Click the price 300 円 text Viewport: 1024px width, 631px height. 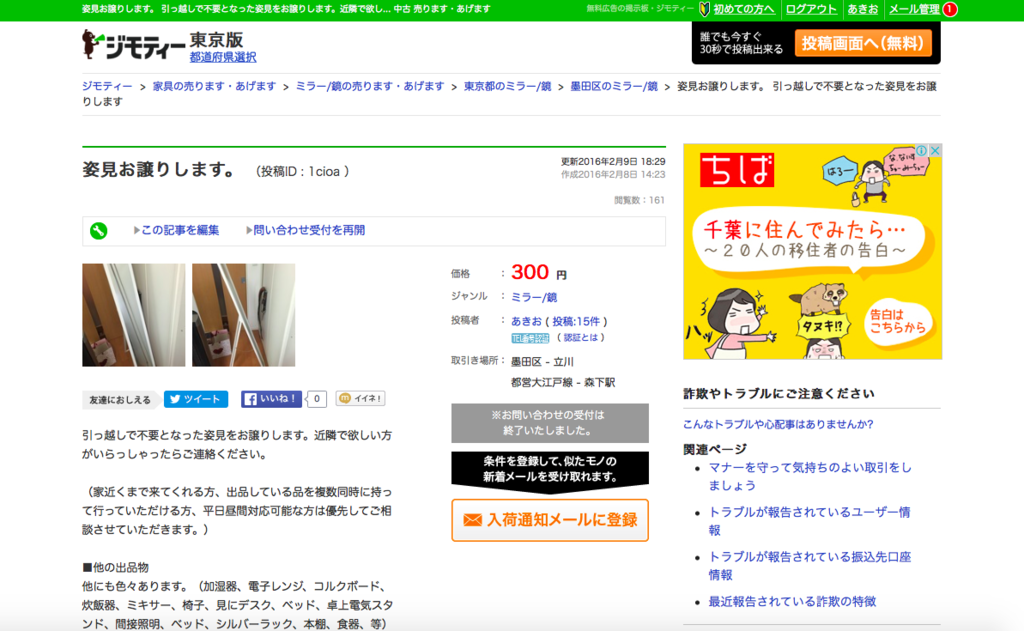click(539, 272)
